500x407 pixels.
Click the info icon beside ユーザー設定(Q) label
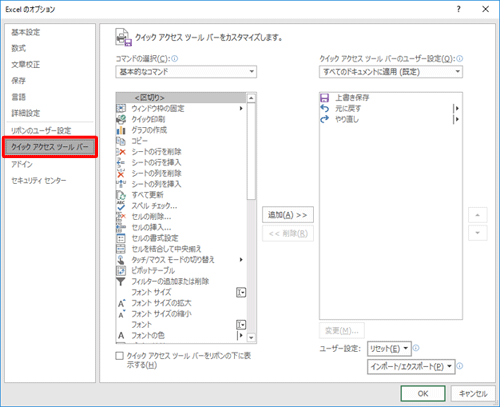click(x=460, y=59)
